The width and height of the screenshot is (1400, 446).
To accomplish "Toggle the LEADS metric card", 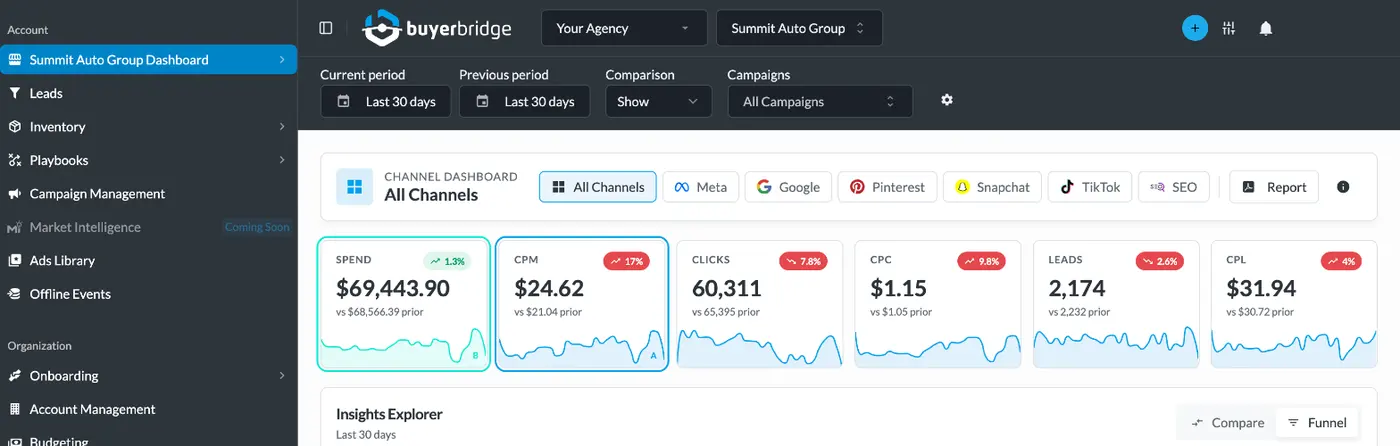I will coord(1116,304).
